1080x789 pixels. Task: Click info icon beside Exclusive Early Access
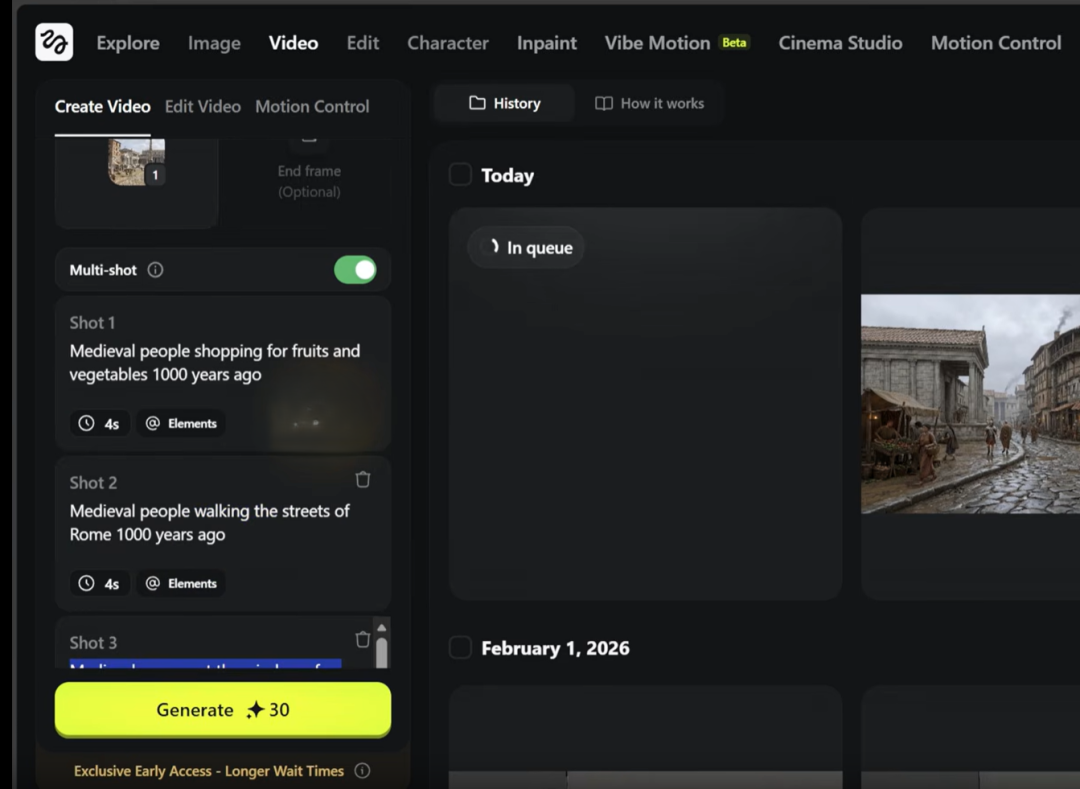point(363,771)
